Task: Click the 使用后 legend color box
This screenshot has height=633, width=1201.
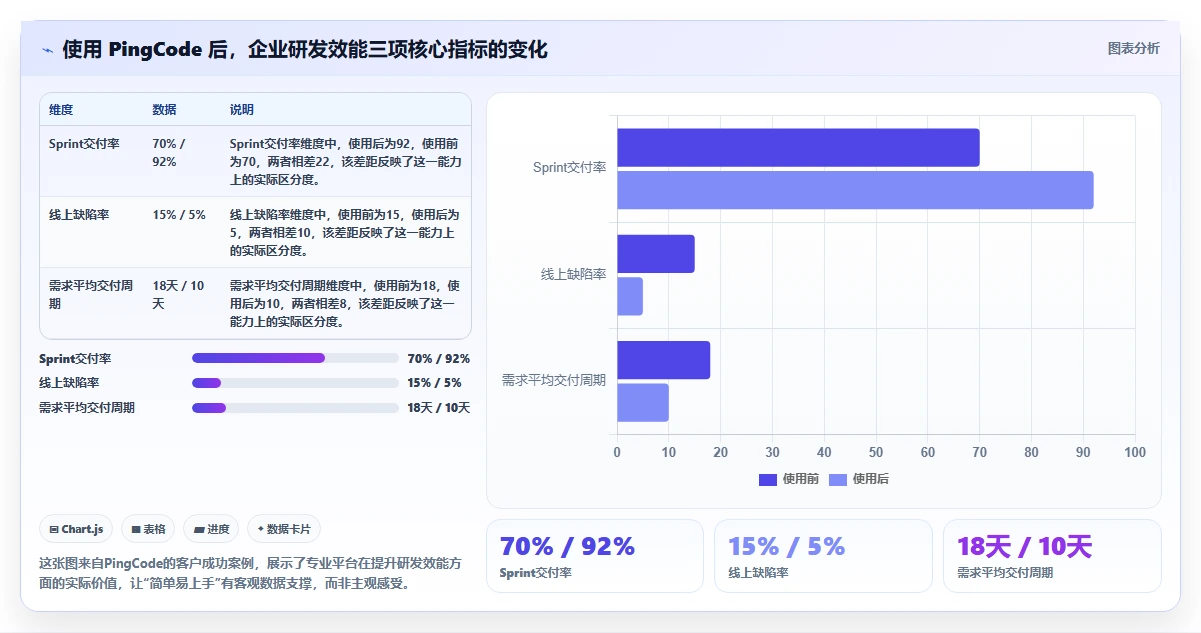Action: click(x=838, y=479)
